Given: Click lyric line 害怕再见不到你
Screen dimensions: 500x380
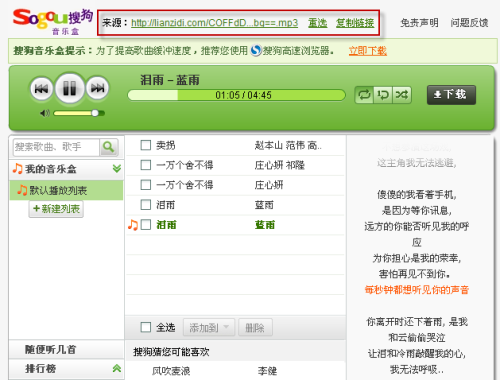Looking at the screenshot, I should click(x=415, y=274).
